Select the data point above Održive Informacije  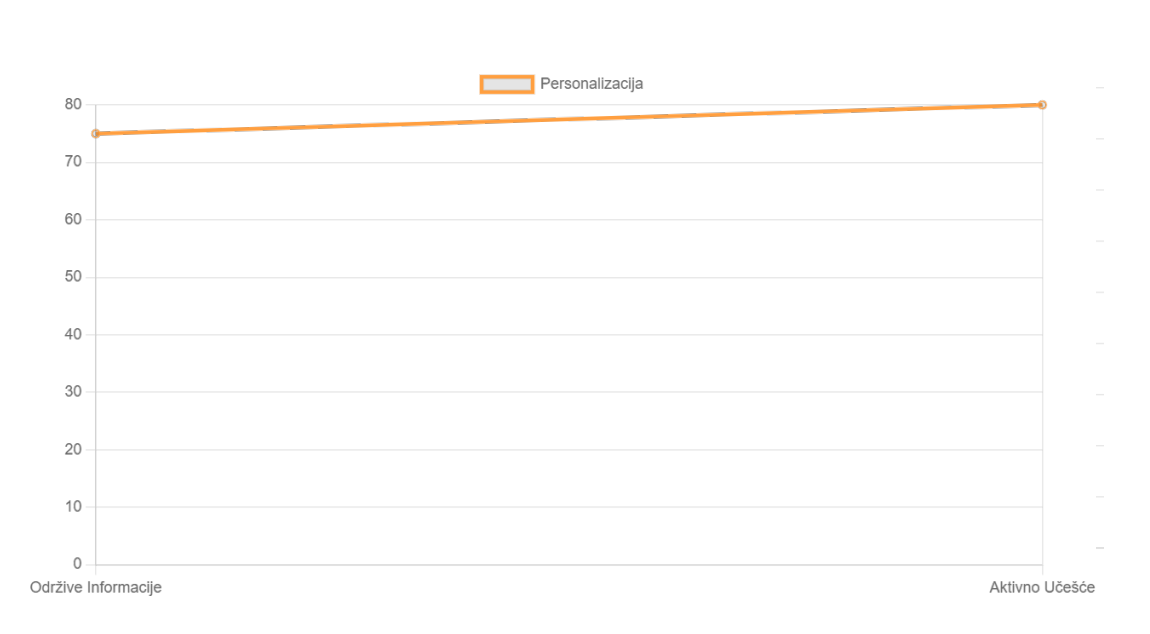(x=95, y=134)
